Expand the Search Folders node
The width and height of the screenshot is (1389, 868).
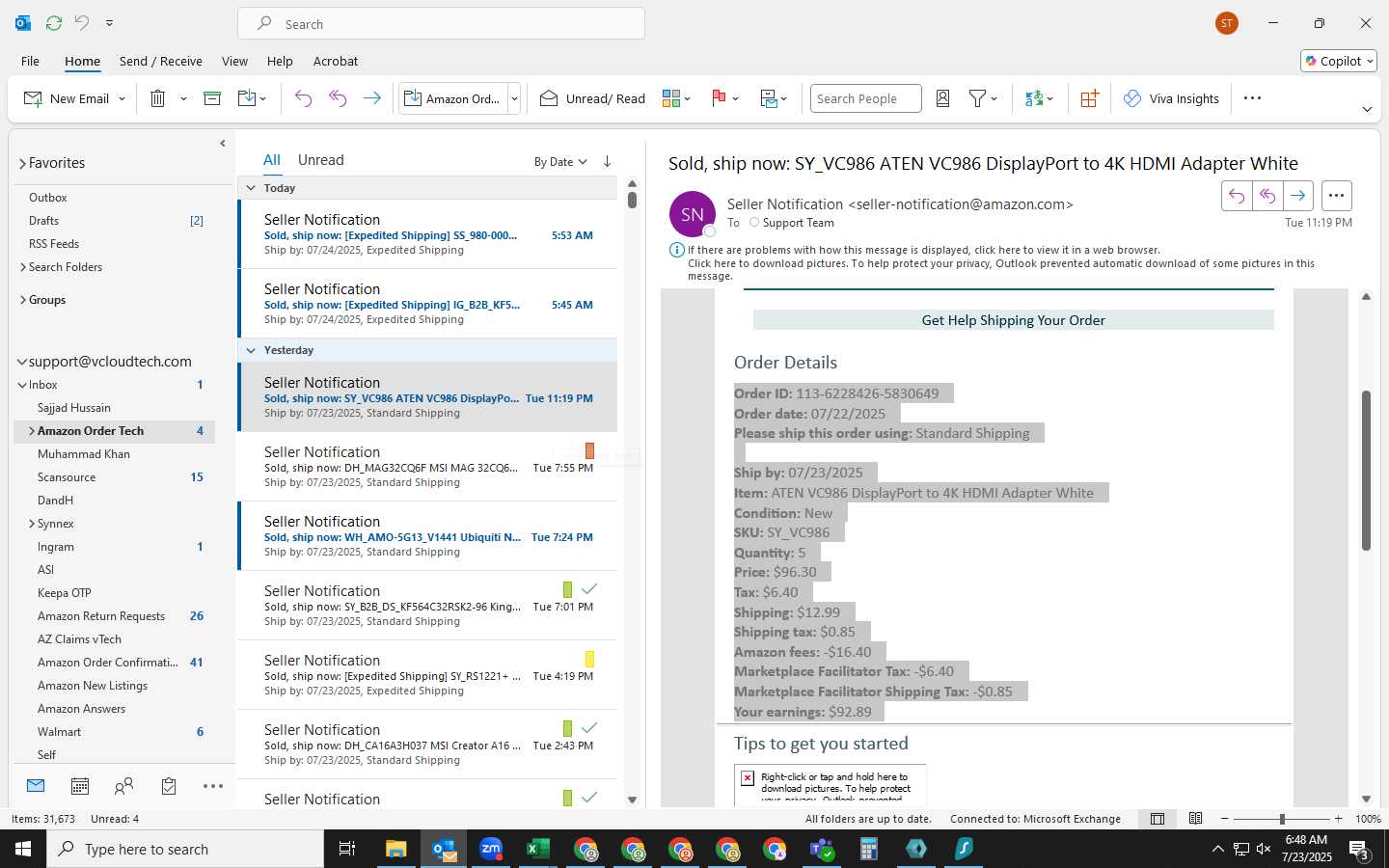point(23,267)
